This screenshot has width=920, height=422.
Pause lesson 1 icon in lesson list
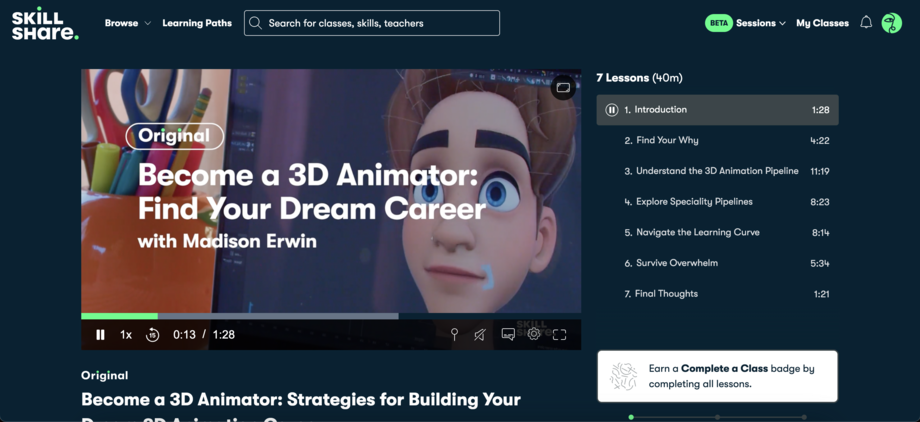click(x=611, y=110)
